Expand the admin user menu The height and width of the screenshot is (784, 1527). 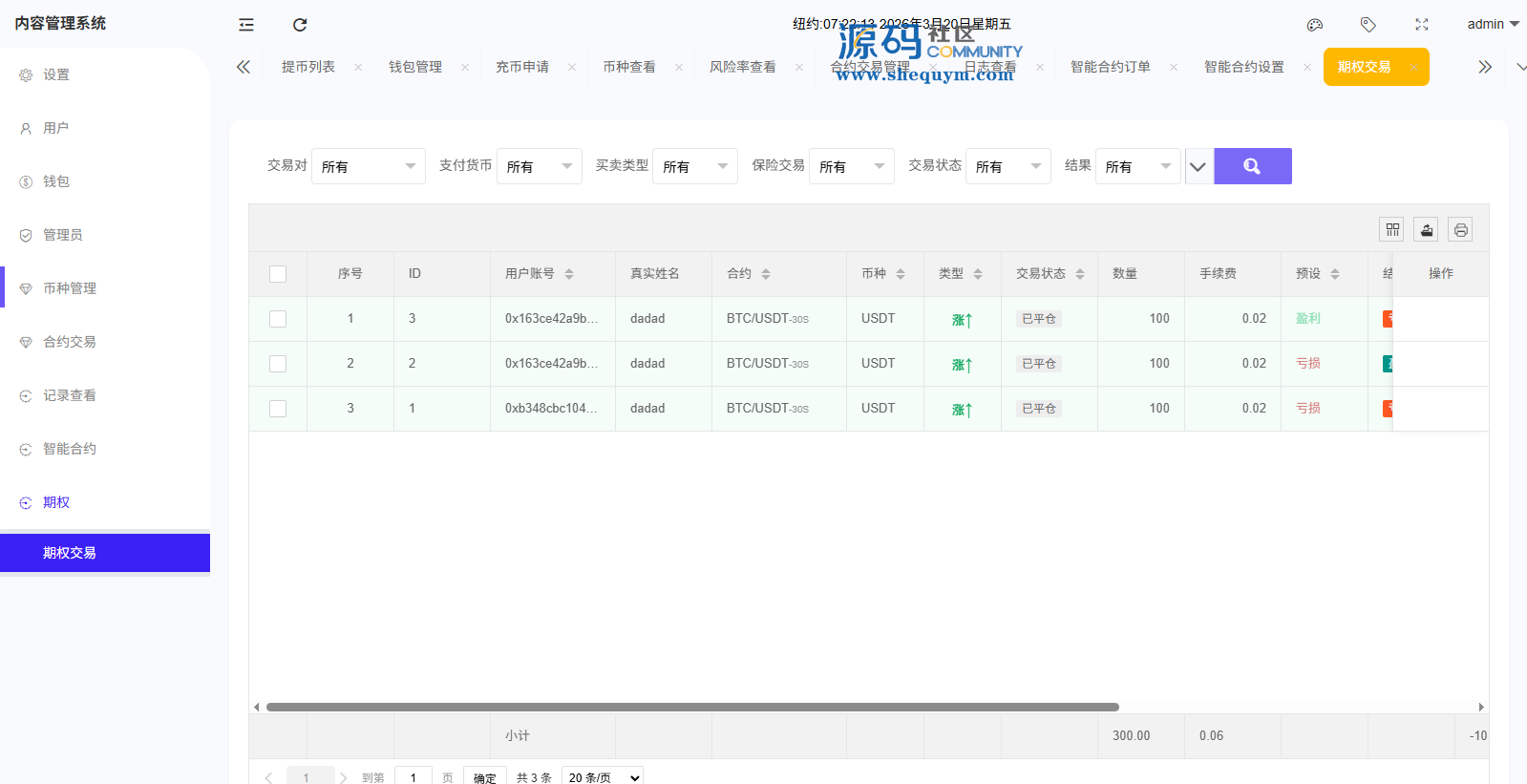(1493, 24)
